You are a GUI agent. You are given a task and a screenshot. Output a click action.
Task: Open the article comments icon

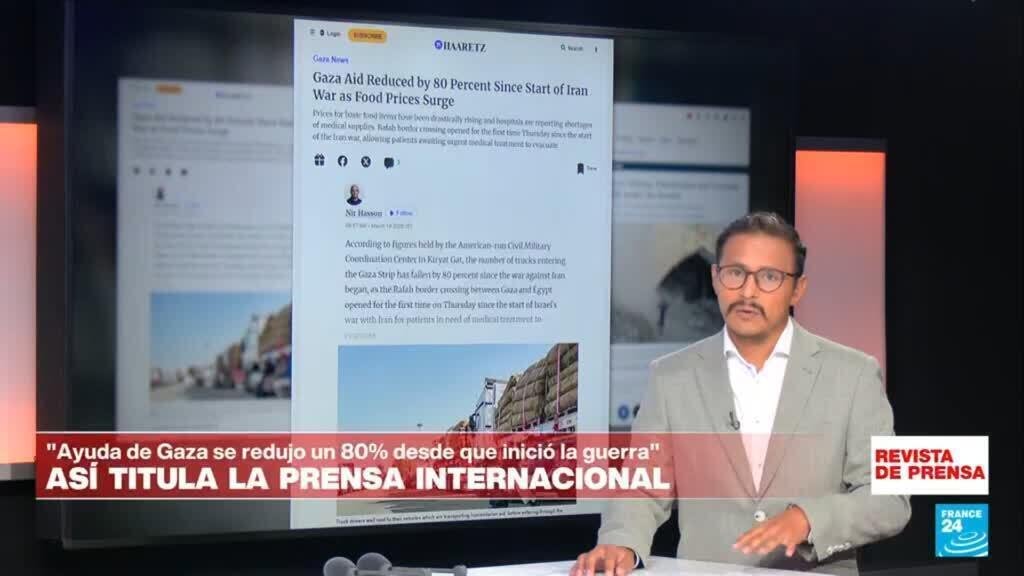[389, 161]
